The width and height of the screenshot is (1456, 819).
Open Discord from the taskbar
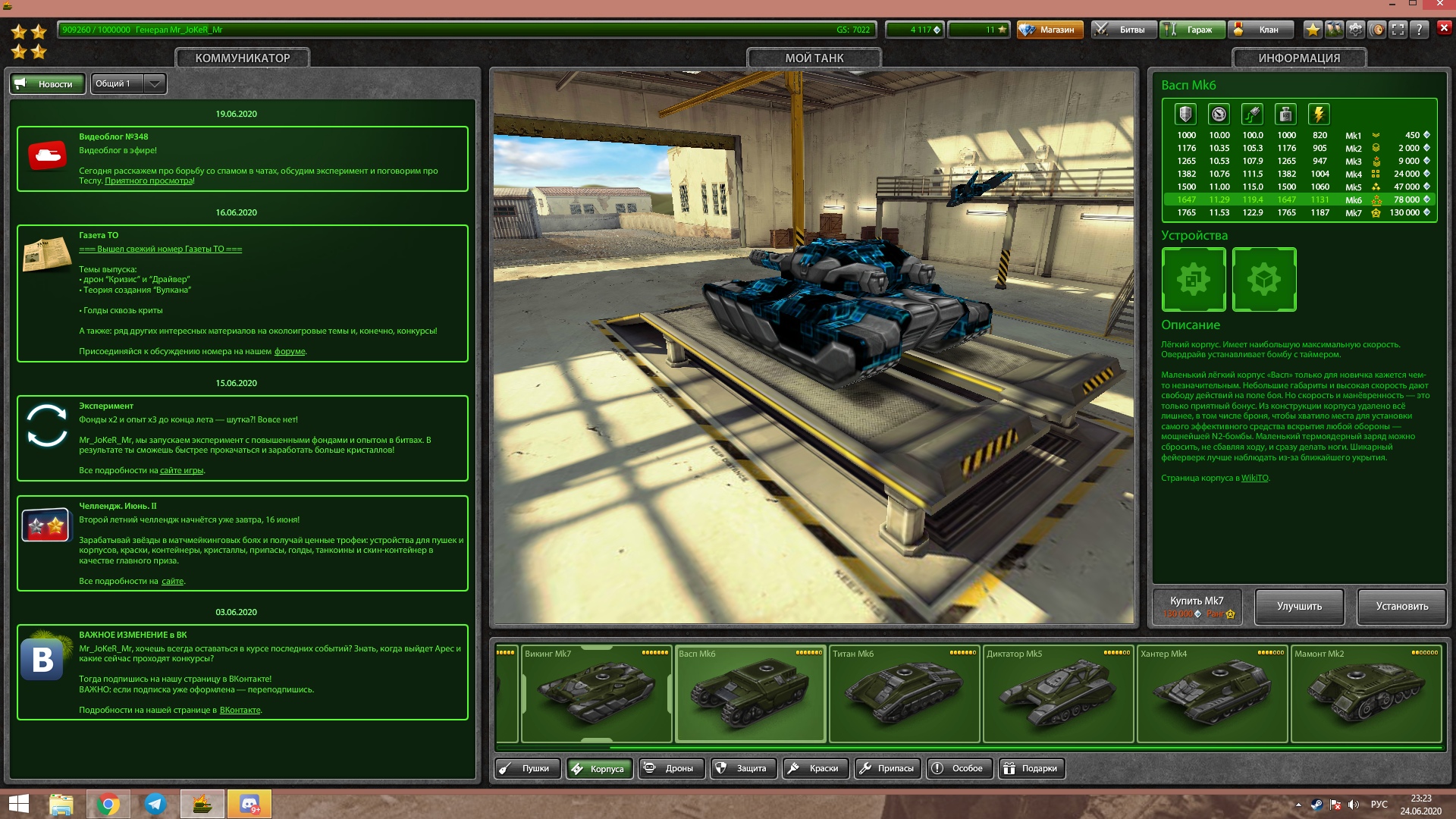coord(249,804)
